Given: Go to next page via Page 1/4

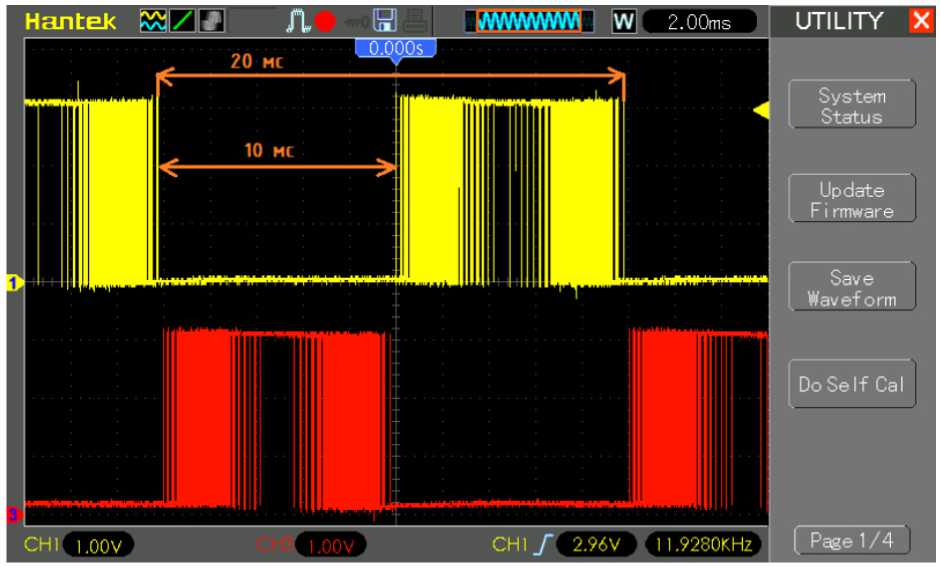Looking at the screenshot, I should point(852,541).
